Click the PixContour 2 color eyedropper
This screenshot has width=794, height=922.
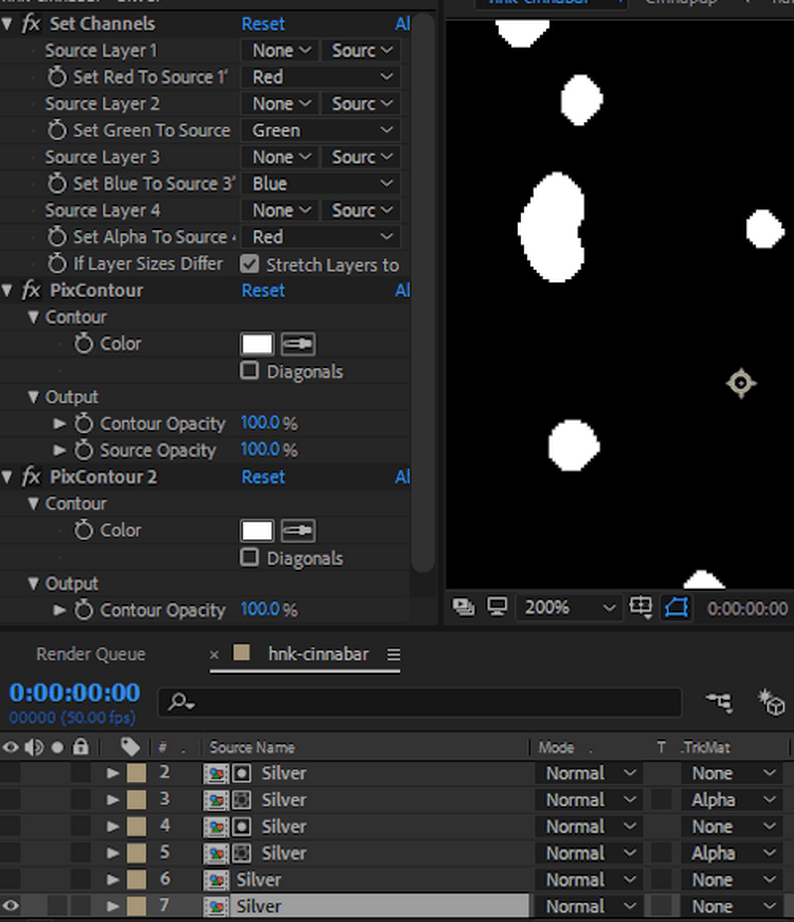[x=298, y=531]
